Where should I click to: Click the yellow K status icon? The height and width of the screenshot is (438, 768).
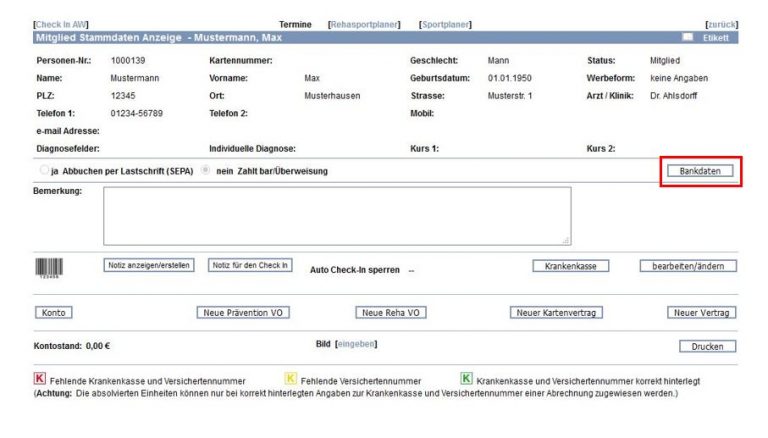click(x=291, y=379)
